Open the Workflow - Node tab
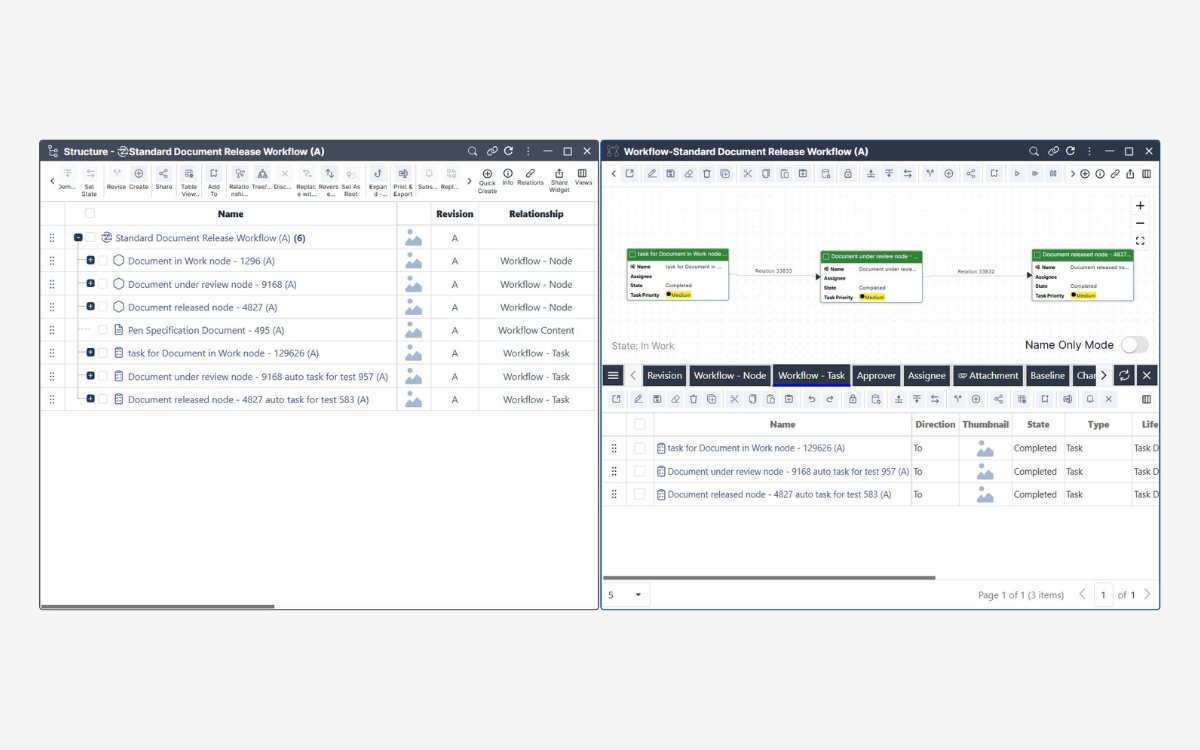The width and height of the screenshot is (1200, 750). tap(729, 376)
